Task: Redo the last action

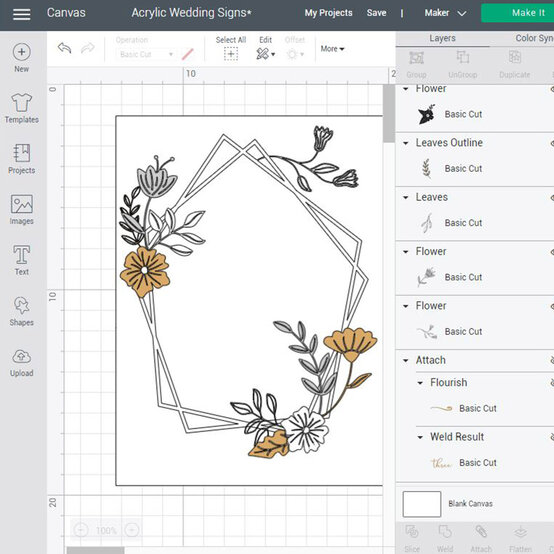Action: 88,48
